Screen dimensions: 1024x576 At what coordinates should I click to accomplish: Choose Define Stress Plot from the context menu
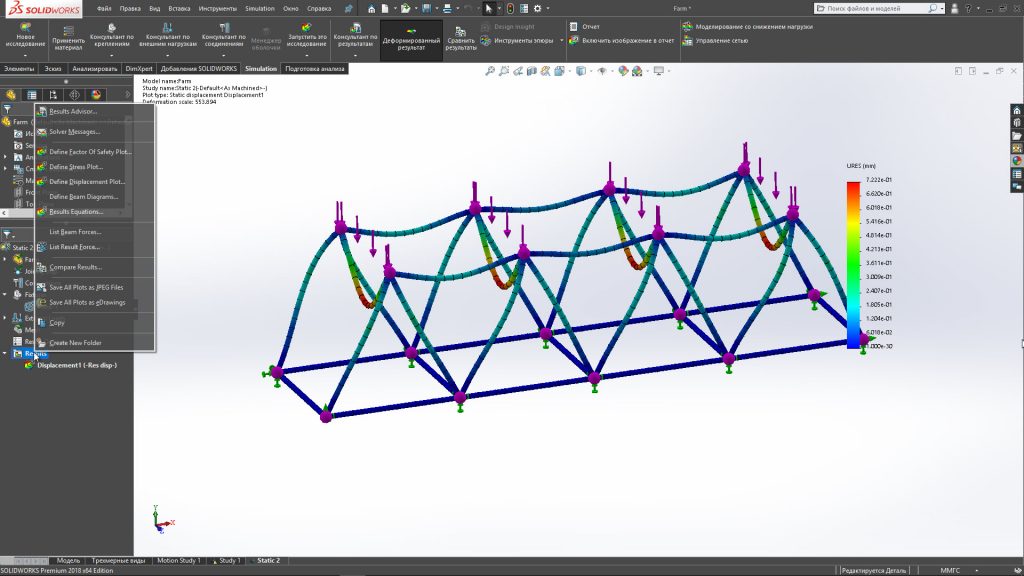(x=76, y=167)
